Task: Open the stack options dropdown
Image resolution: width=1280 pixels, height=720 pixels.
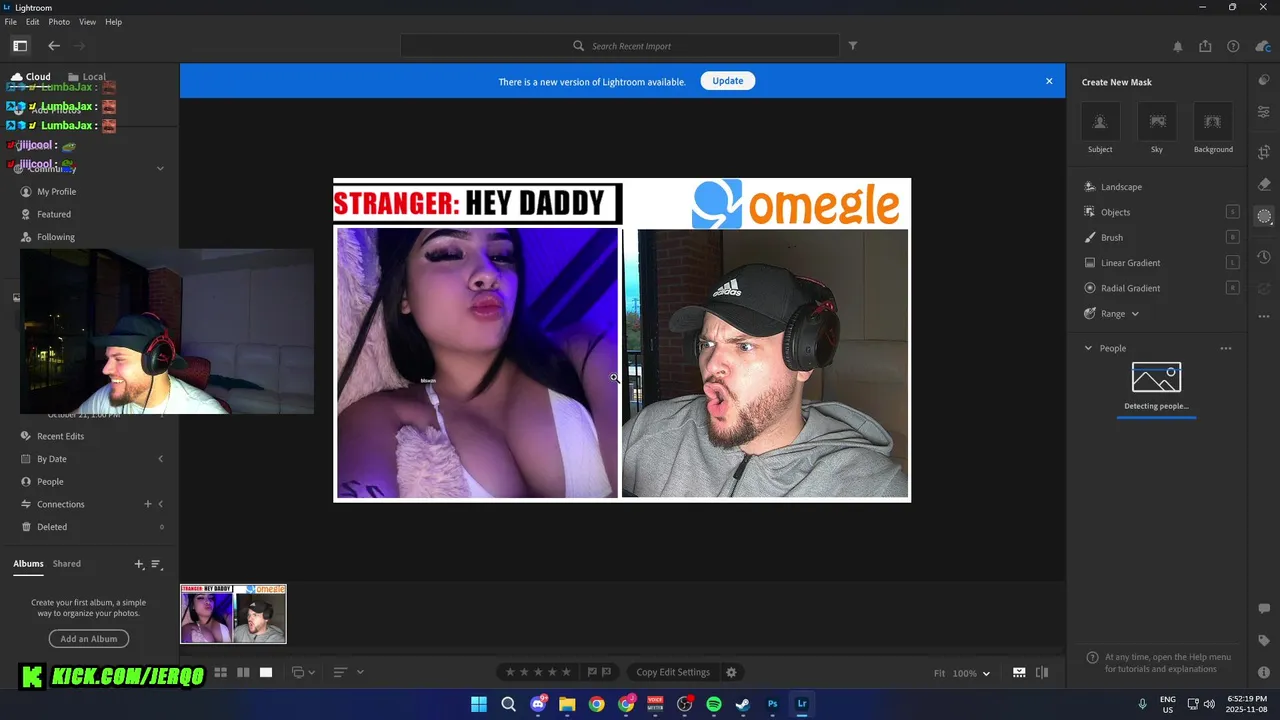Action: point(304,673)
